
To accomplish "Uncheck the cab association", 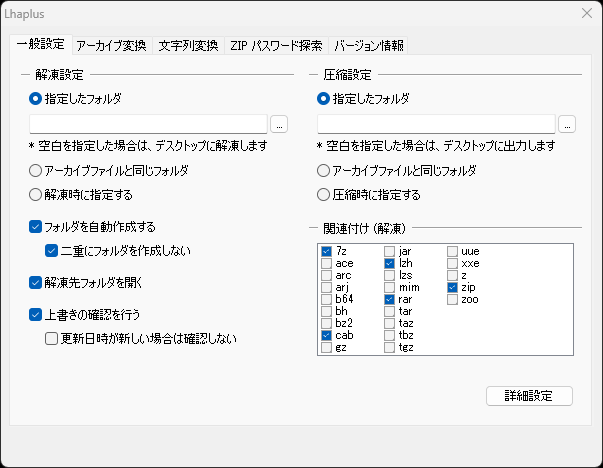I will click(x=326, y=335).
